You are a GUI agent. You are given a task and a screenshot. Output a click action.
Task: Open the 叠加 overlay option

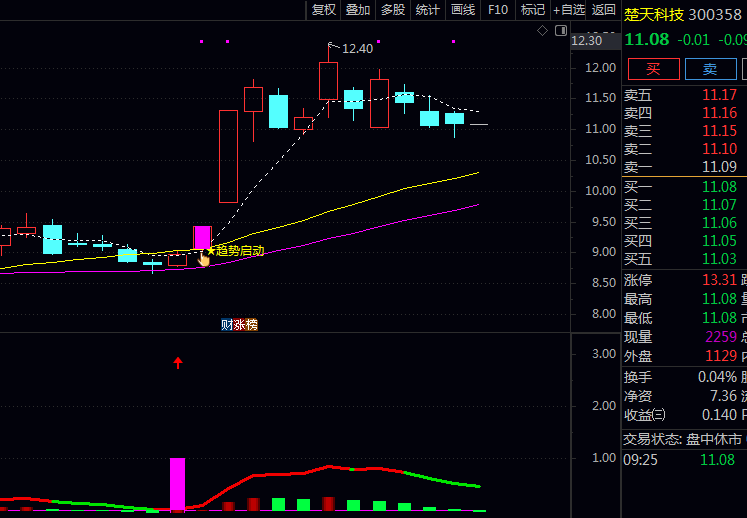coord(358,10)
